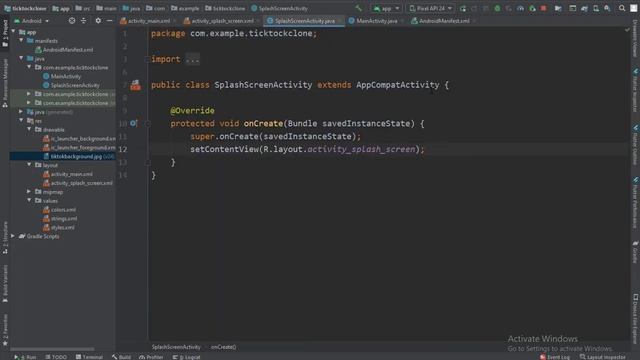Select activity_splash_screen.xml in layout folder
This screenshot has height=360, width=640.
click(x=78, y=183)
